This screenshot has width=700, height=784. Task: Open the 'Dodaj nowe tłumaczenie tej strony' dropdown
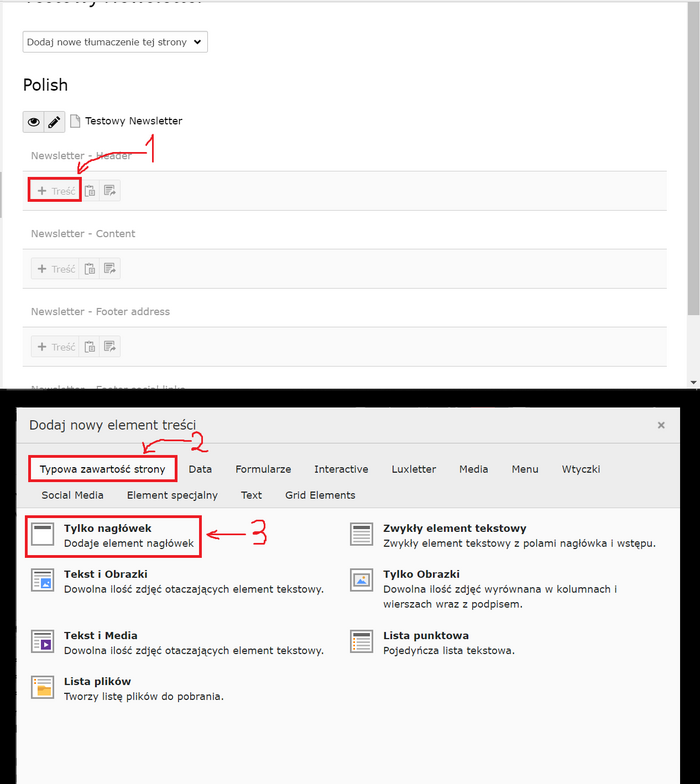tap(115, 42)
